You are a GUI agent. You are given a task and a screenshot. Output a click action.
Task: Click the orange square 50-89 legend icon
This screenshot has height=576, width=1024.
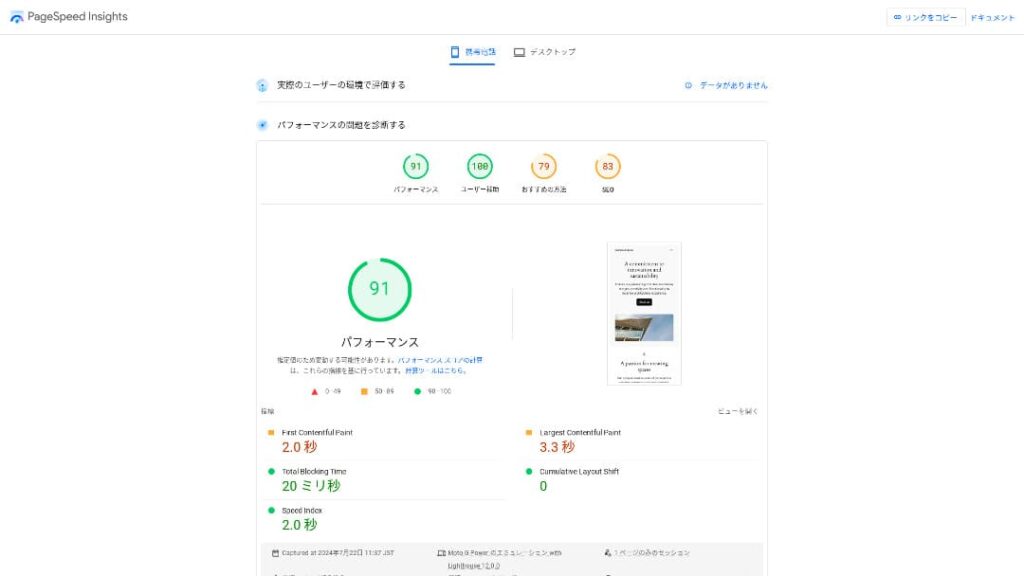(x=364, y=392)
